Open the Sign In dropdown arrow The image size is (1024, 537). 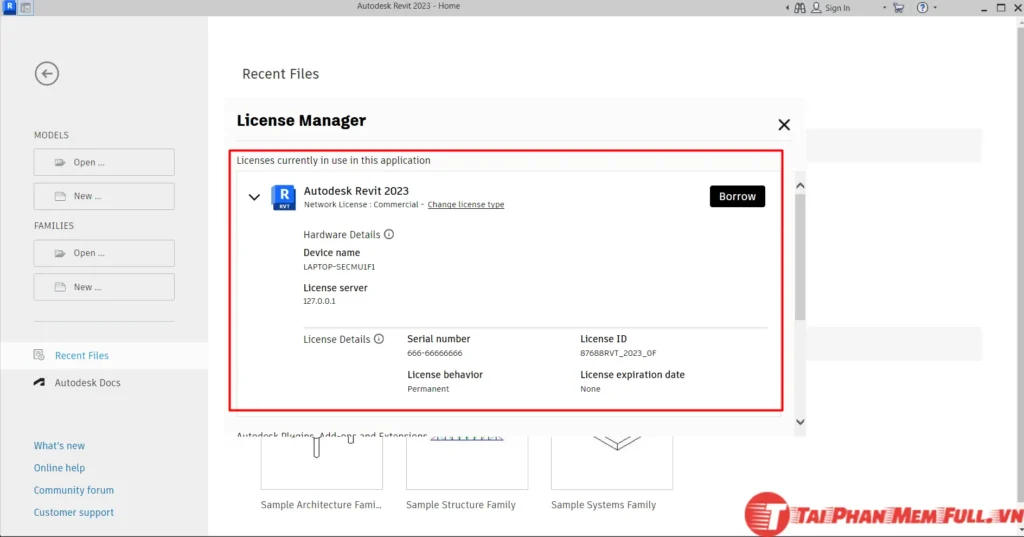coord(884,8)
